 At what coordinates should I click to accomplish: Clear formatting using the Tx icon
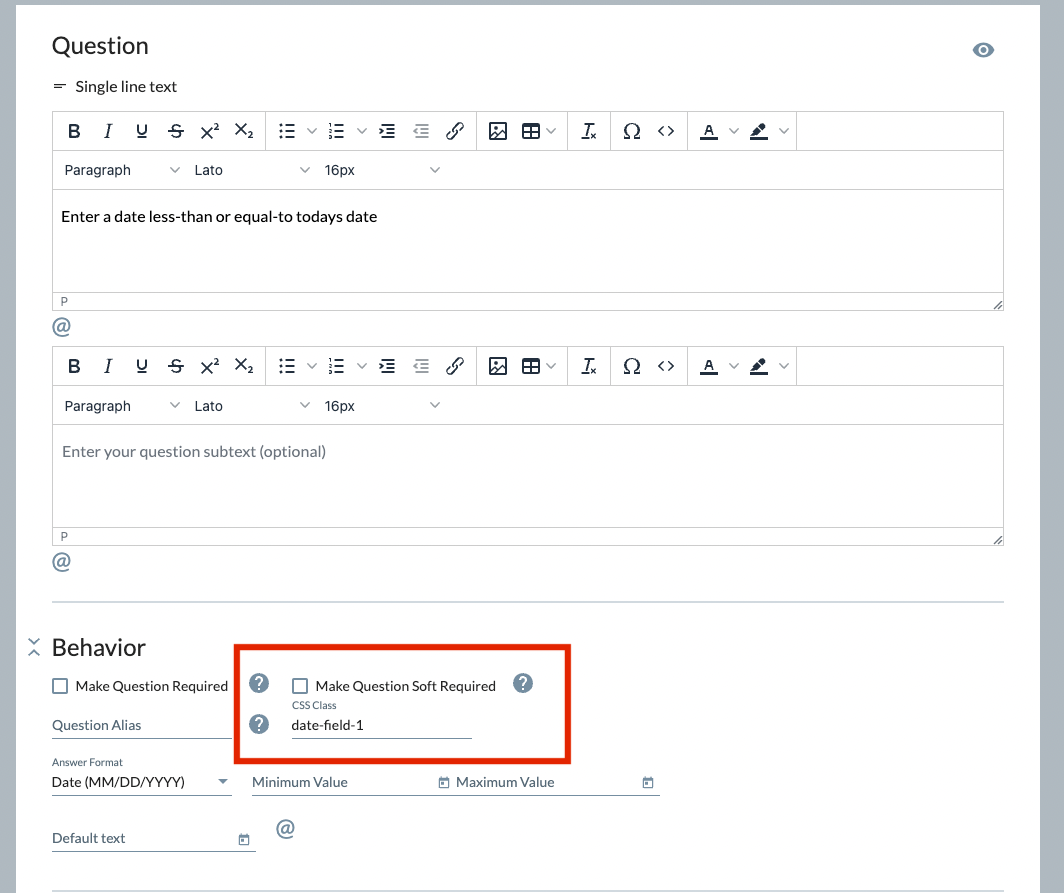[x=589, y=130]
